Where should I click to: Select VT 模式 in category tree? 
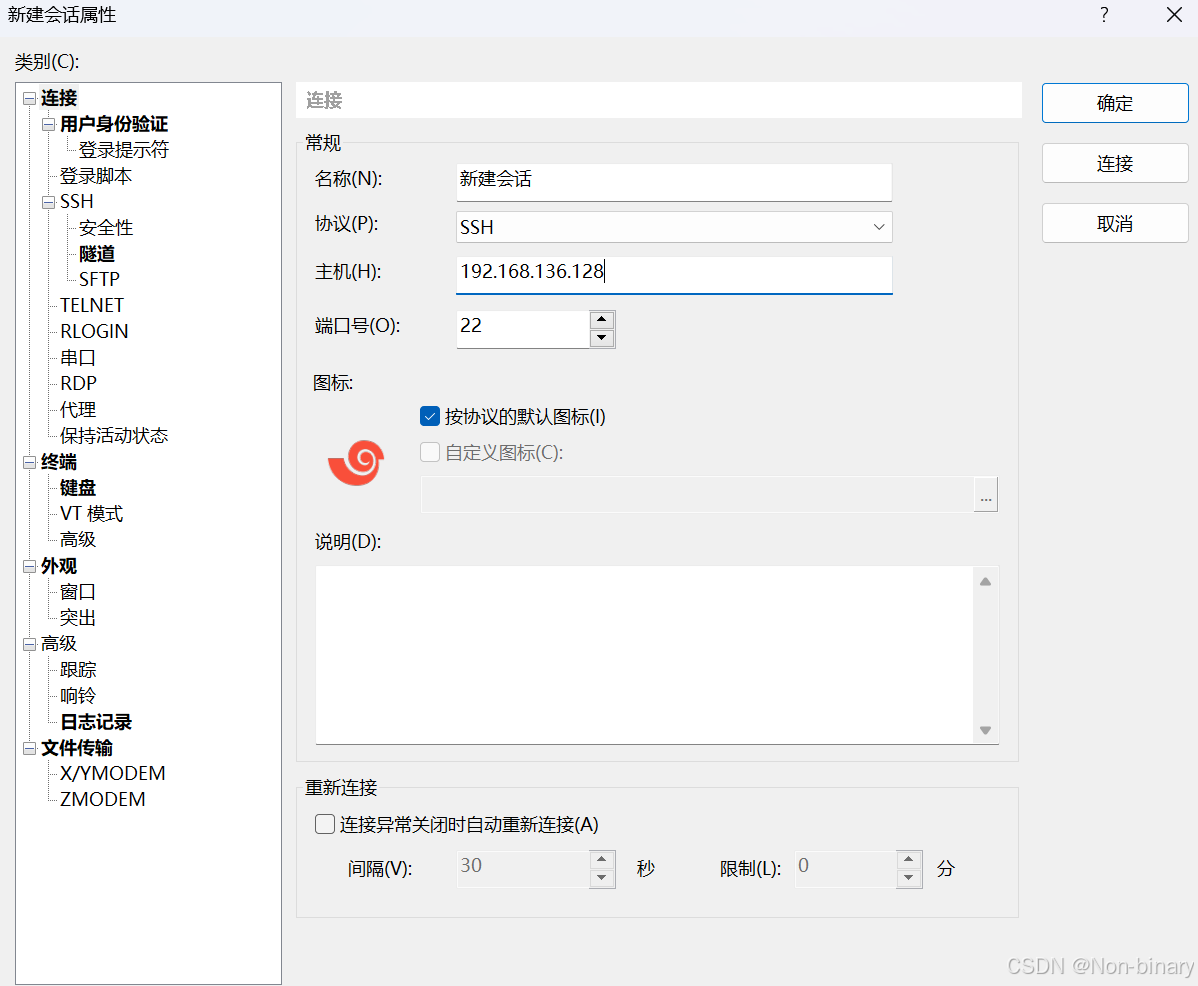point(92,513)
